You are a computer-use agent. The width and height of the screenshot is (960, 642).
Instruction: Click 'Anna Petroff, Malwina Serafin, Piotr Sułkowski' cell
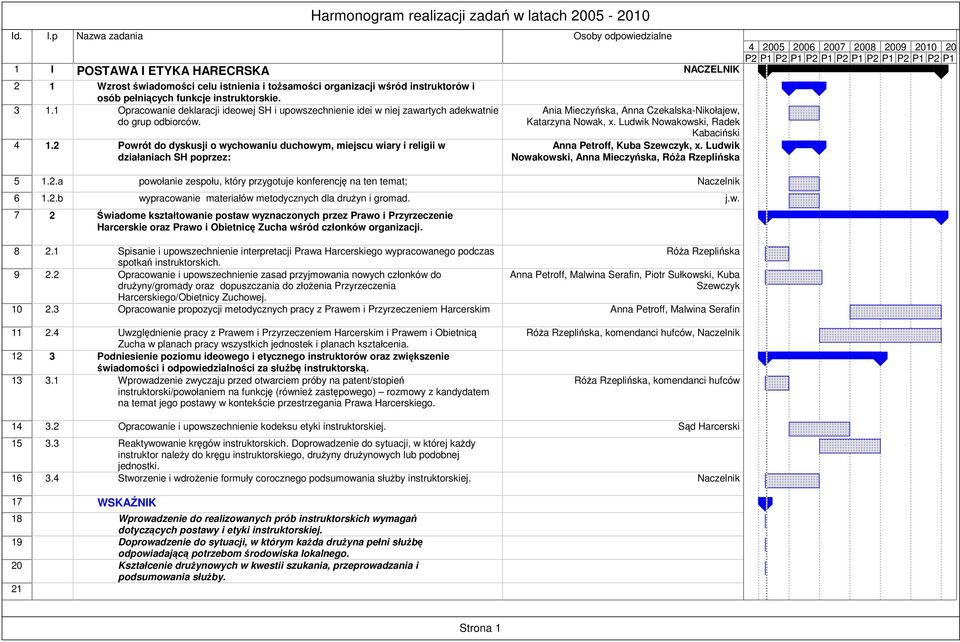(x=624, y=280)
